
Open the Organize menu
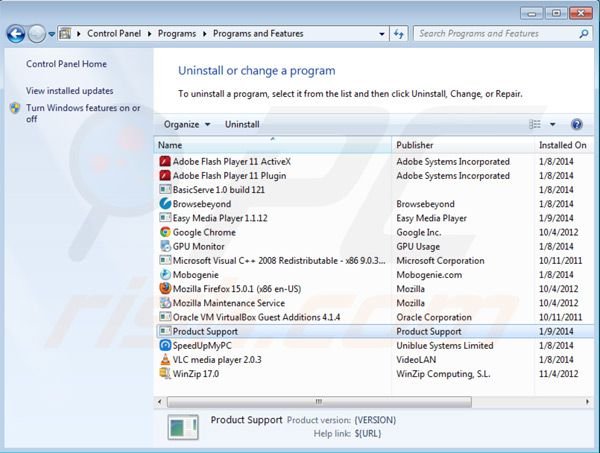187,124
